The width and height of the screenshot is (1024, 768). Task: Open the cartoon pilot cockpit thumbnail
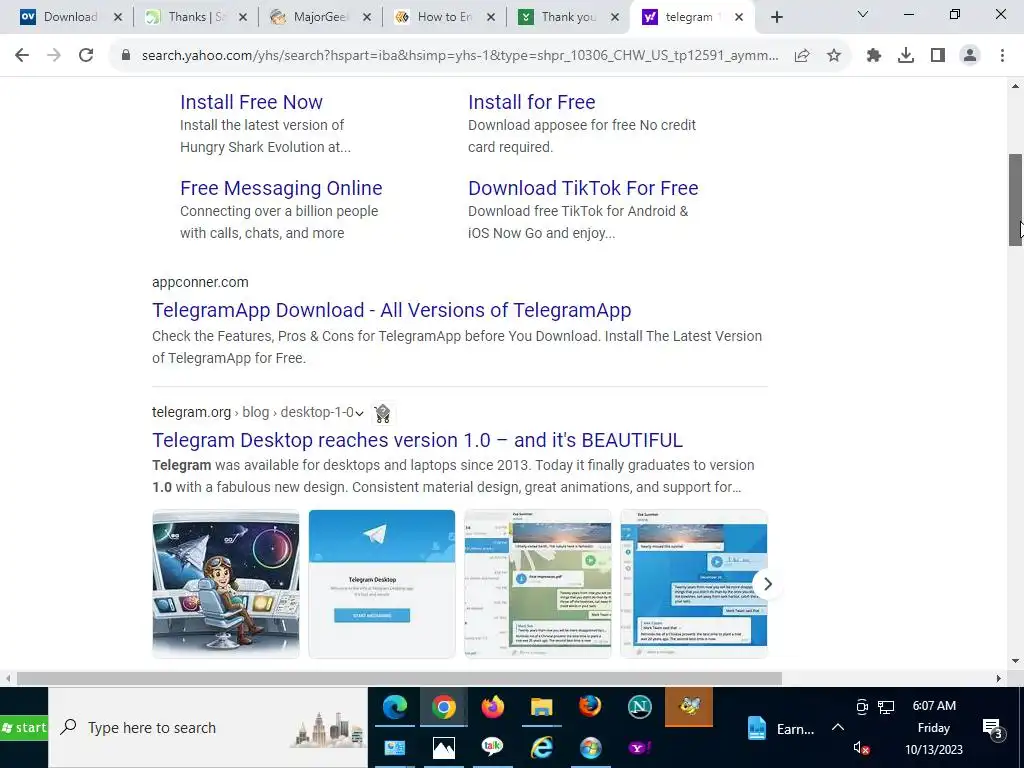click(226, 584)
